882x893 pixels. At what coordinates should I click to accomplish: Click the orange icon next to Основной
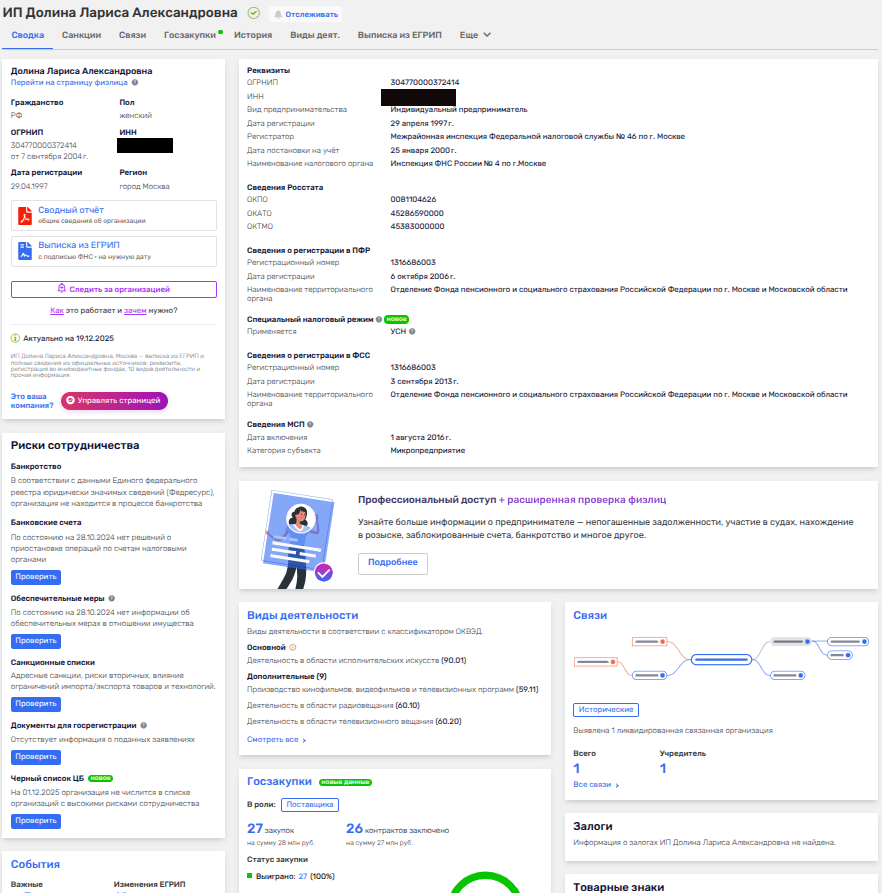coord(292,647)
